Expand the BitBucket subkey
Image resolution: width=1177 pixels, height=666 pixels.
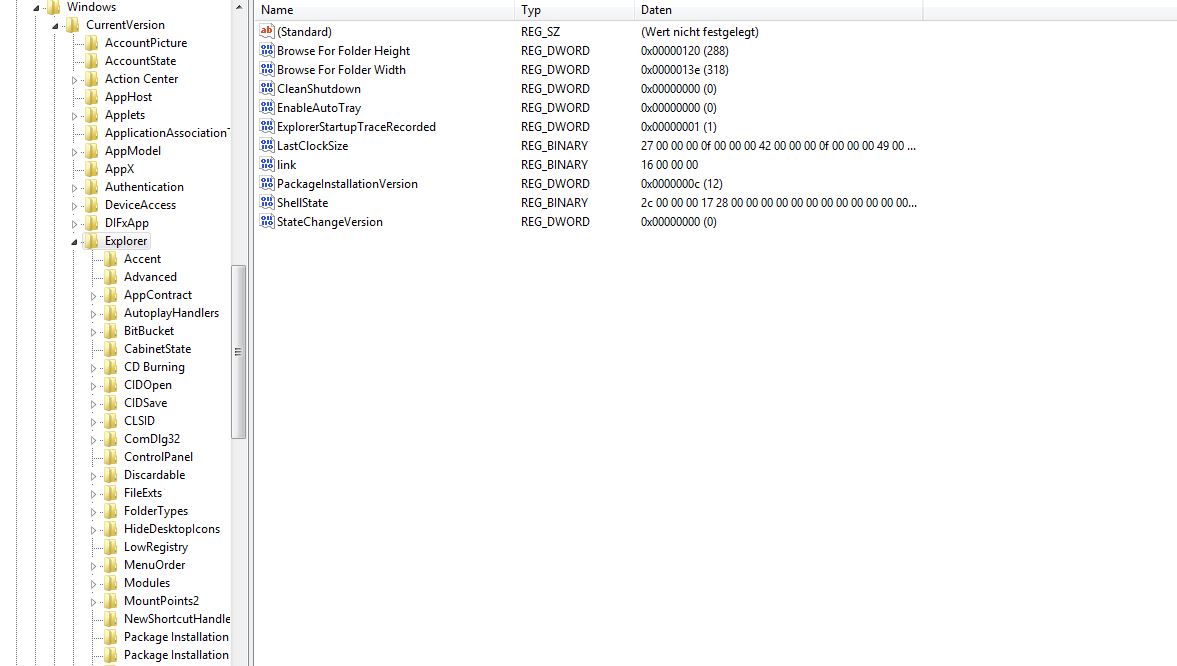point(93,332)
